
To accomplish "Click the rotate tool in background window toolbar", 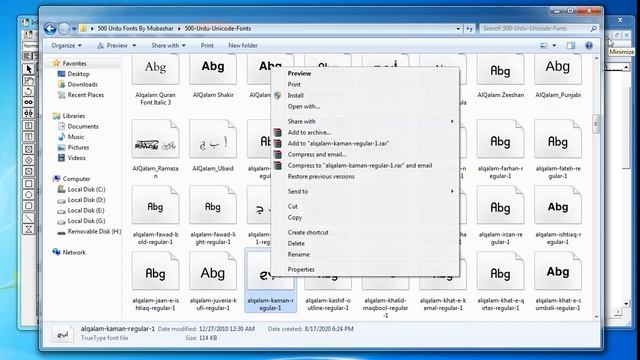I will [29, 91].
